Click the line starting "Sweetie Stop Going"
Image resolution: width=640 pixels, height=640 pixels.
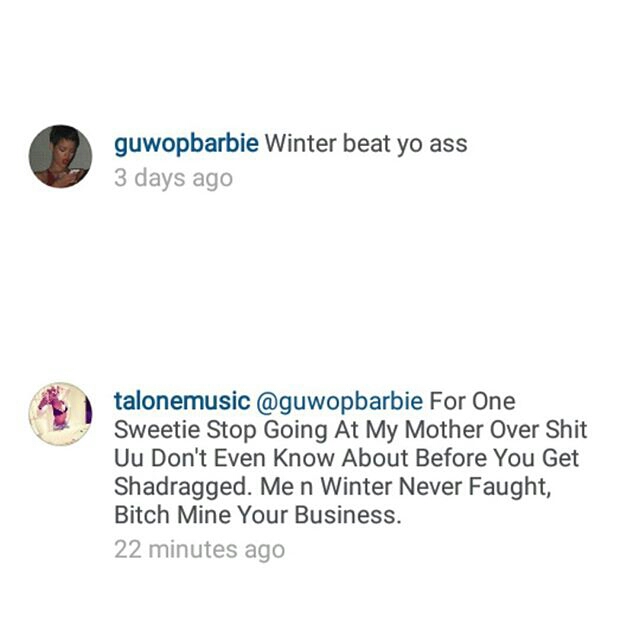click(351, 430)
